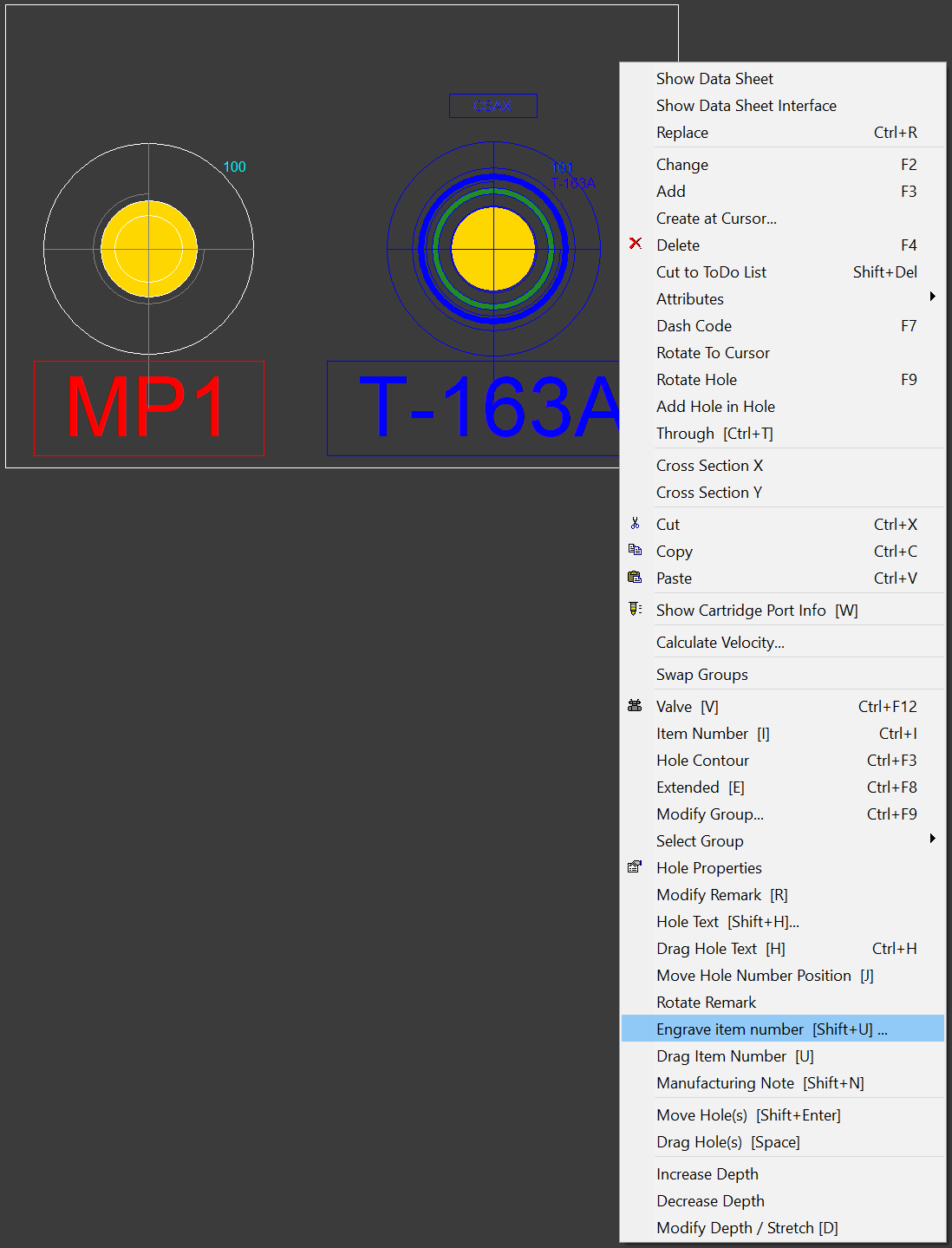Image resolution: width=952 pixels, height=1248 pixels.
Task: Click the Show Cartridge Port Info icon
Action: pos(636,610)
